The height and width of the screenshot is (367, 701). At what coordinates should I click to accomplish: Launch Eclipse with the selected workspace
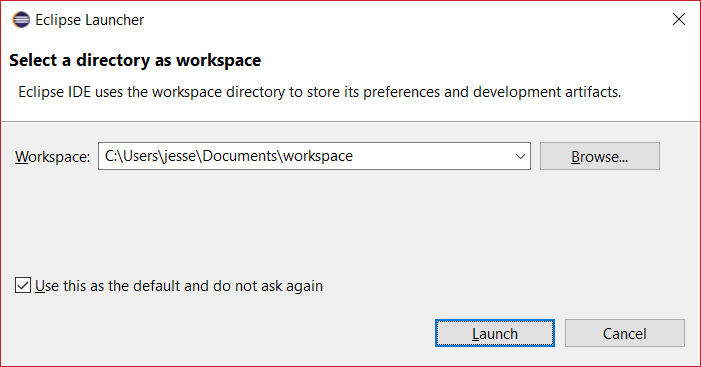tap(495, 333)
